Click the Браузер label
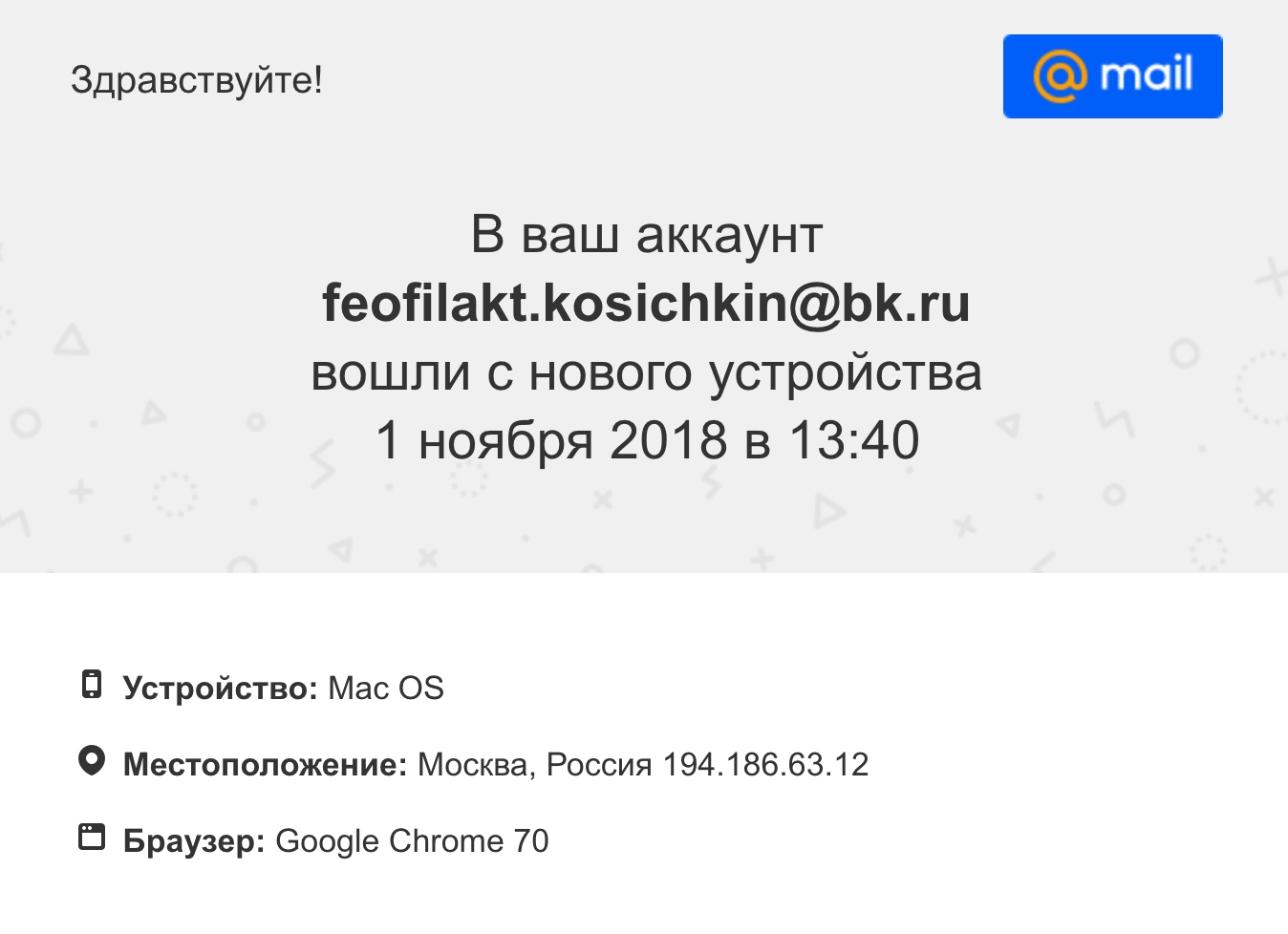The height and width of the screenshot is (934, 1288). (194, 841)
